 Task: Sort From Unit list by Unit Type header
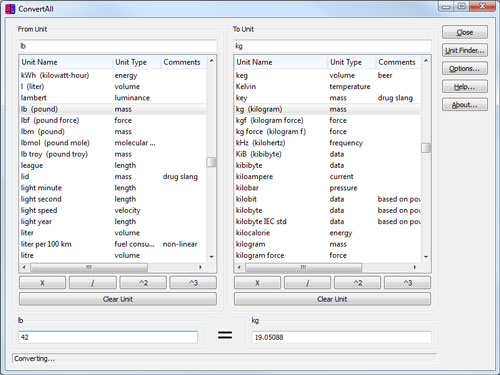pyautogui.click(x=137, y=62)
